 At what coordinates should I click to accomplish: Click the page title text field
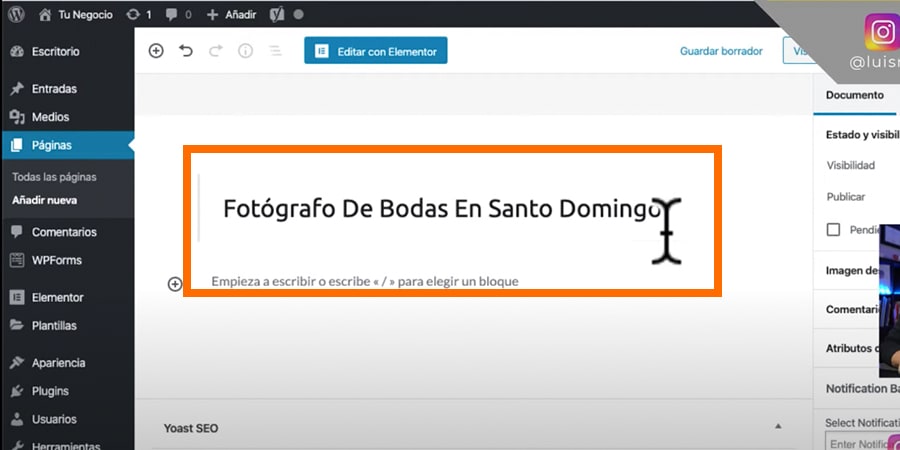click(x=440, y=210)
